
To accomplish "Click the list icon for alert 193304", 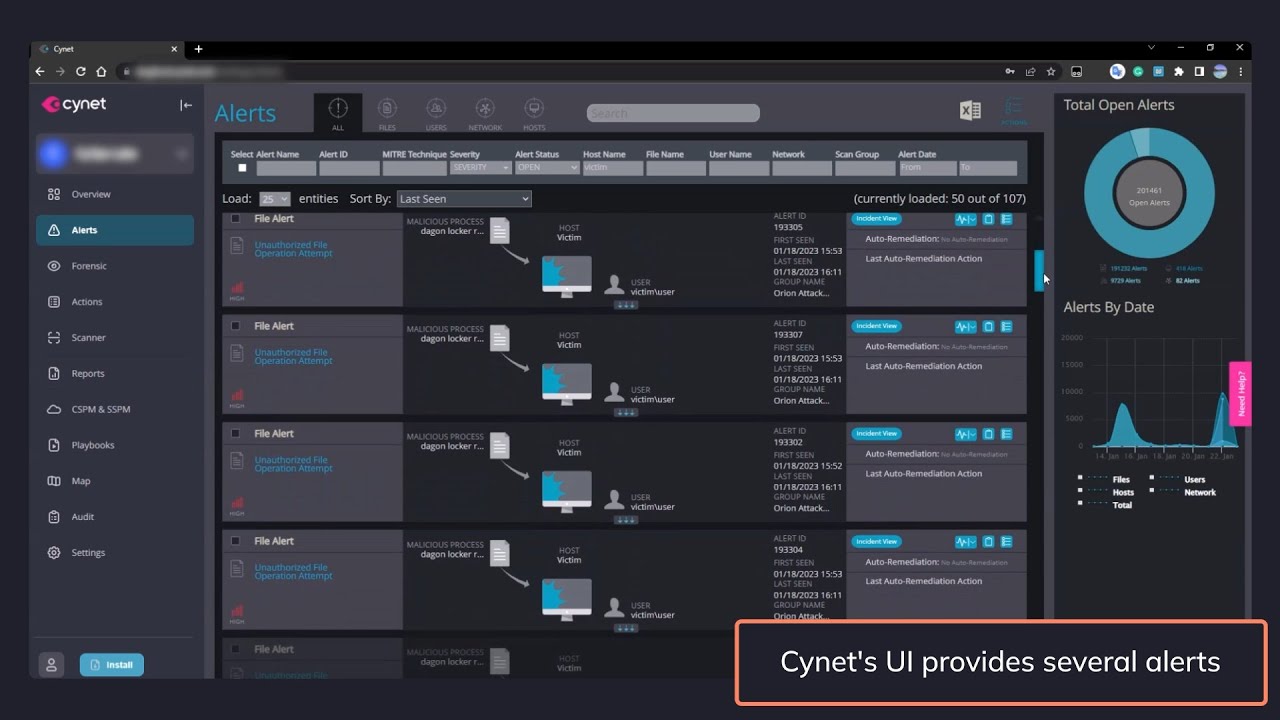I will pos(1007,541).
